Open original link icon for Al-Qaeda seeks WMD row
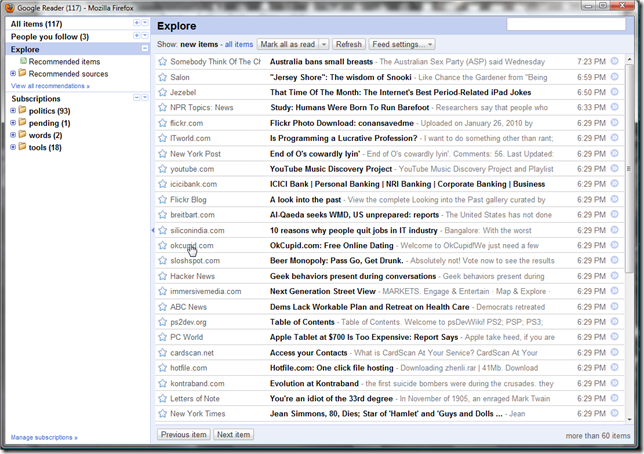644x454 pixels. pyautogui.click(x=614, y=214)
